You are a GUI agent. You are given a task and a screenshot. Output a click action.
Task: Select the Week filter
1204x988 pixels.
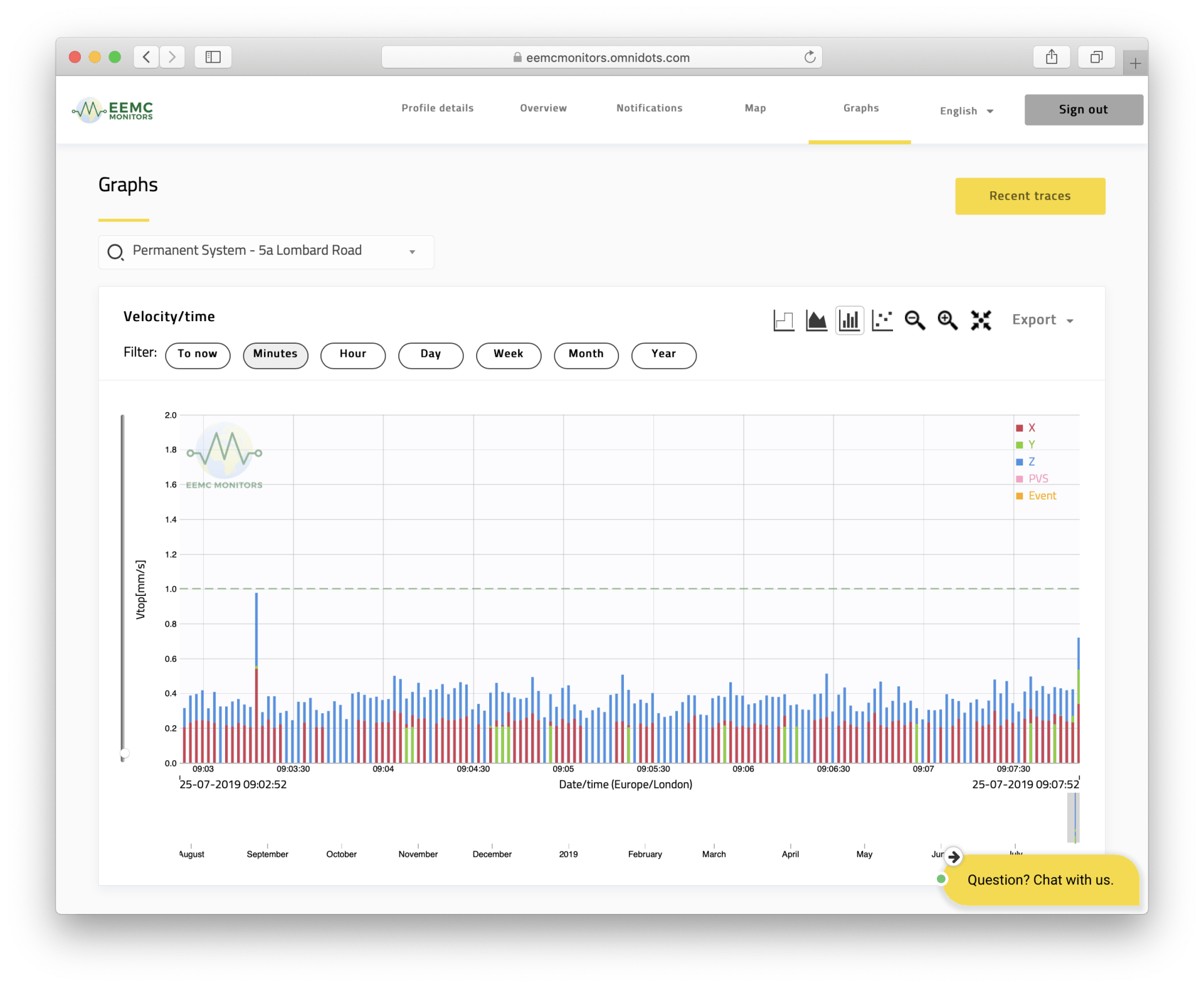509,355
